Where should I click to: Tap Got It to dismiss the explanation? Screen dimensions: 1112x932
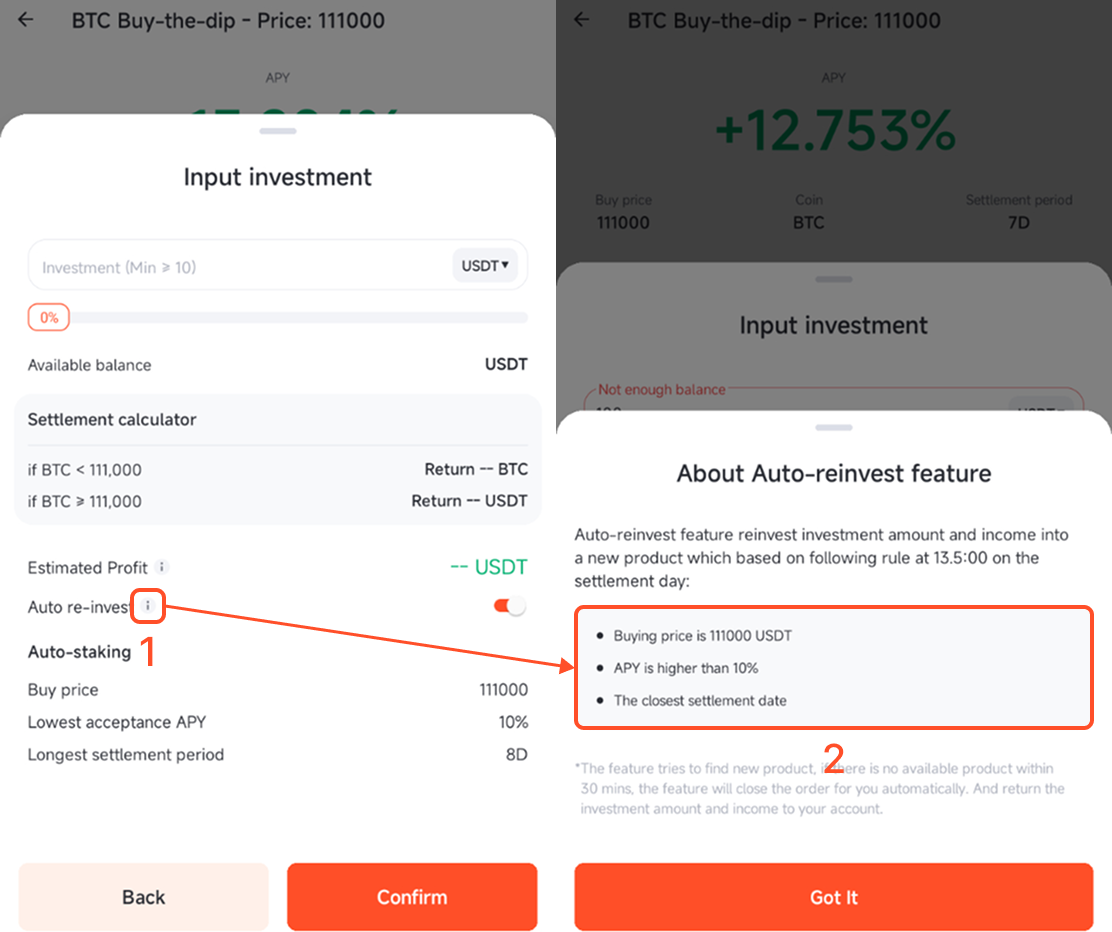pos(833,897)
